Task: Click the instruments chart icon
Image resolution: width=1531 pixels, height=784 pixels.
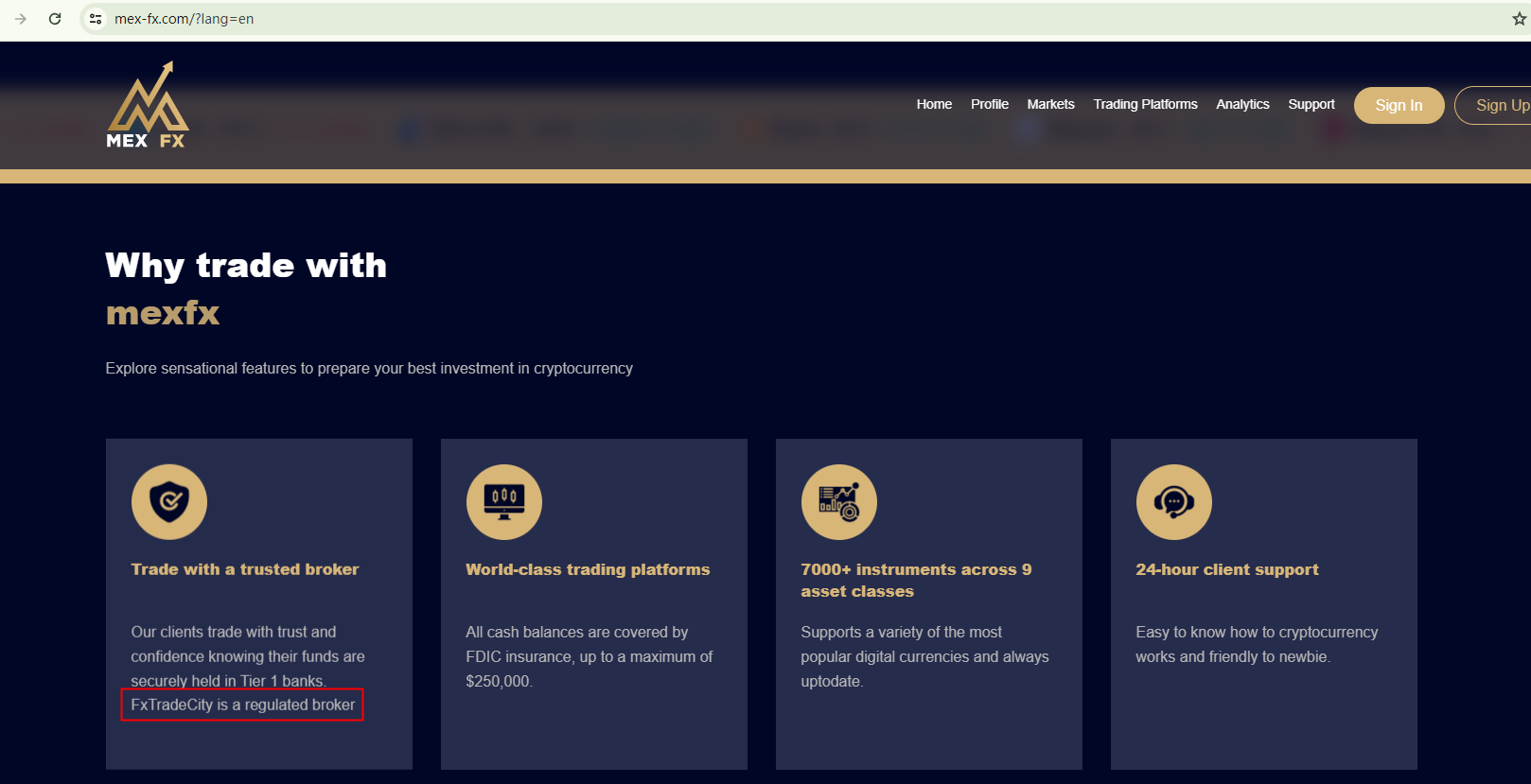Action: [x=839, y=501]
